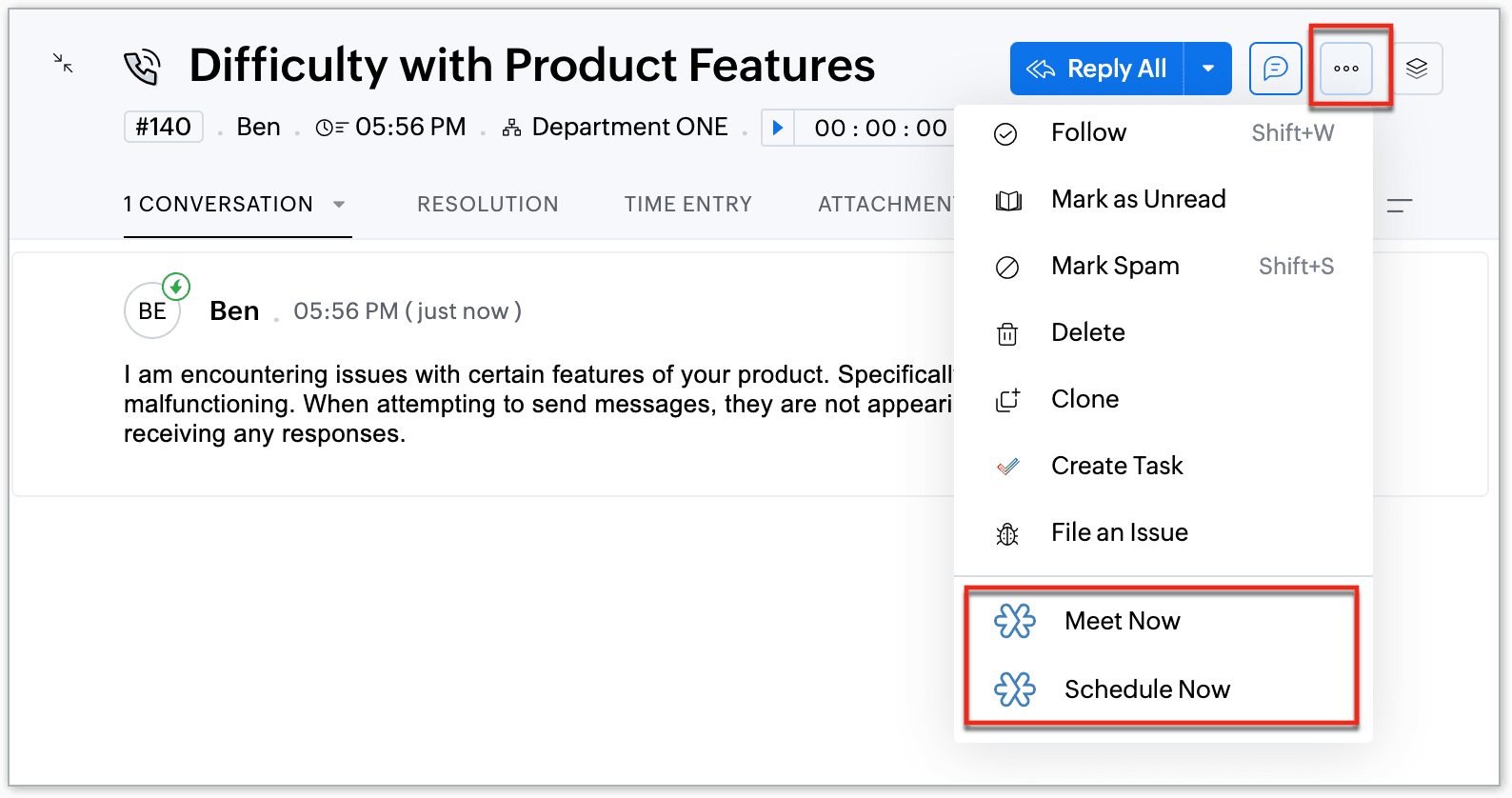This screenshot has height=798, width=1512.
Task: Start the ticket timer play button
Action: (x=778, y=128)
